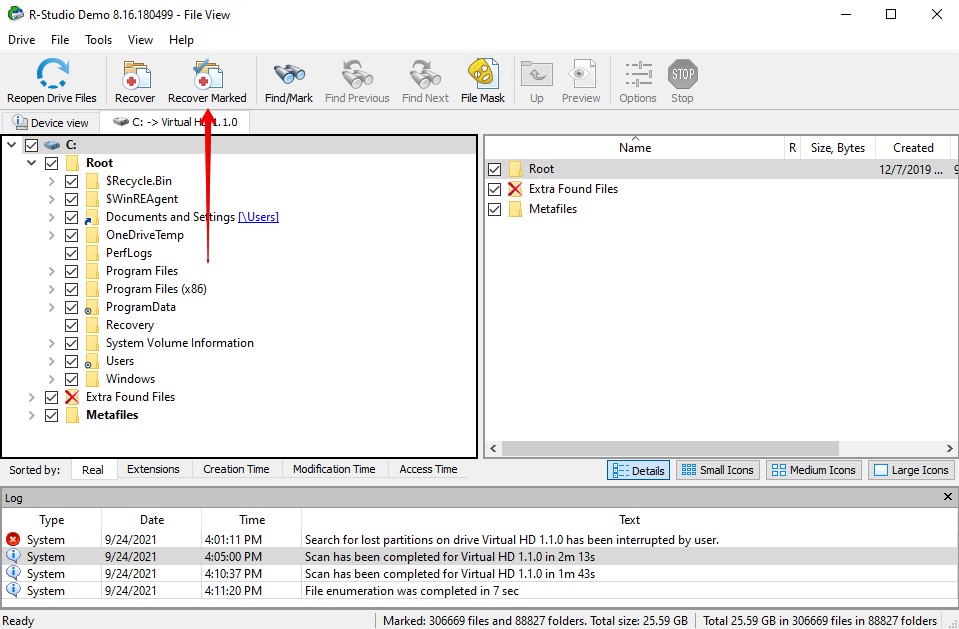959x629 pixels.
Task: Uncheck Extra Found Files checkbox in right pane
Action: pos(495,190)
